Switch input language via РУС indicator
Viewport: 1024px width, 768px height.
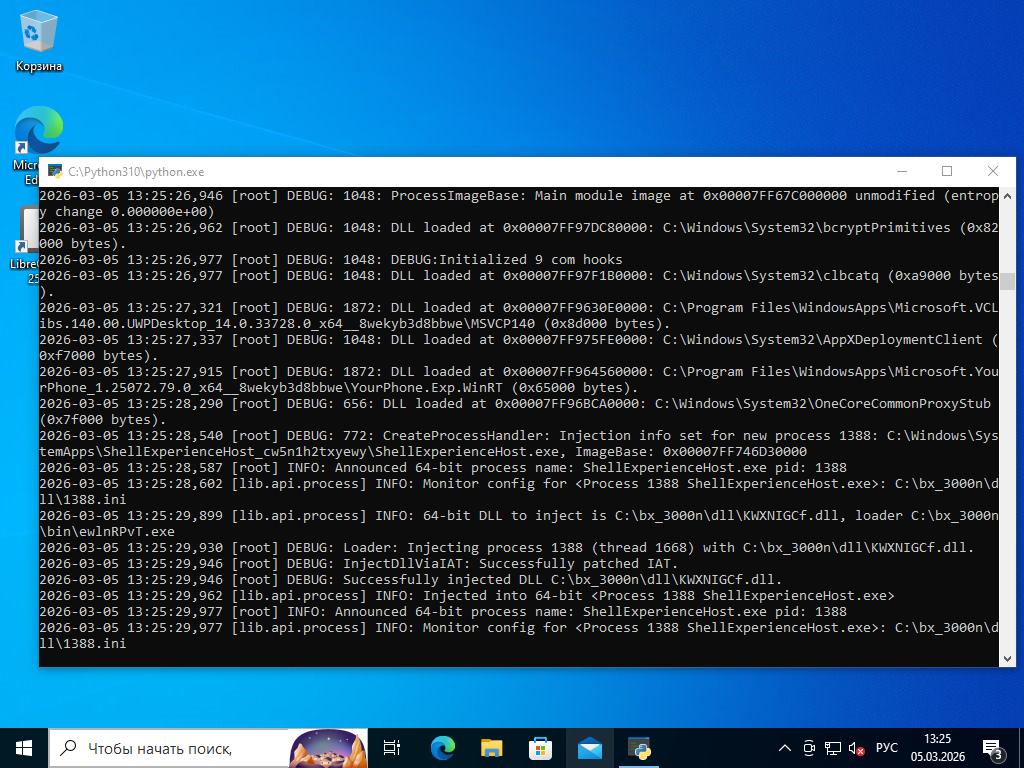[886, 748]
